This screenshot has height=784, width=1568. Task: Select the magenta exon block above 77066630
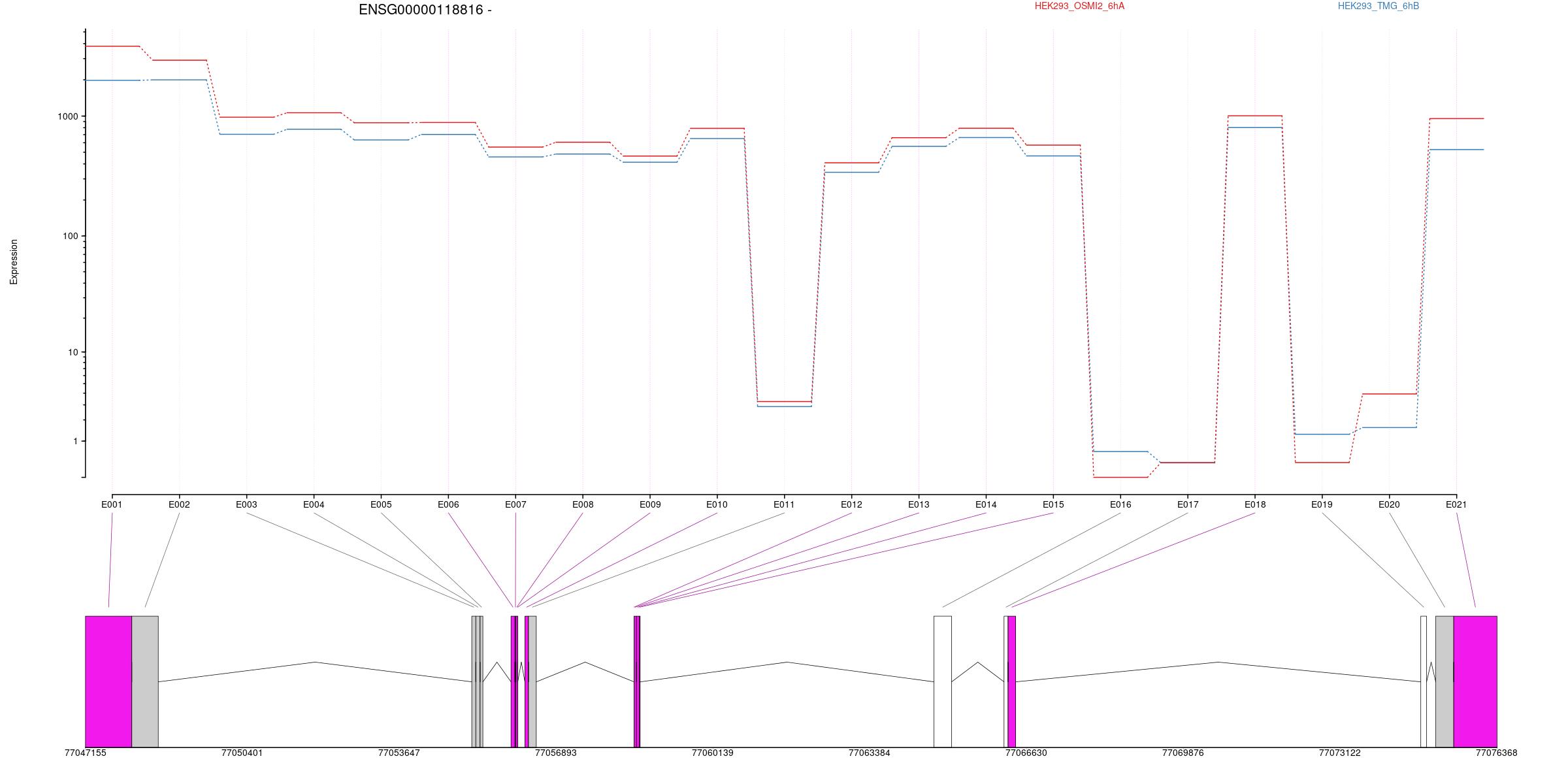pos(1012,681)
